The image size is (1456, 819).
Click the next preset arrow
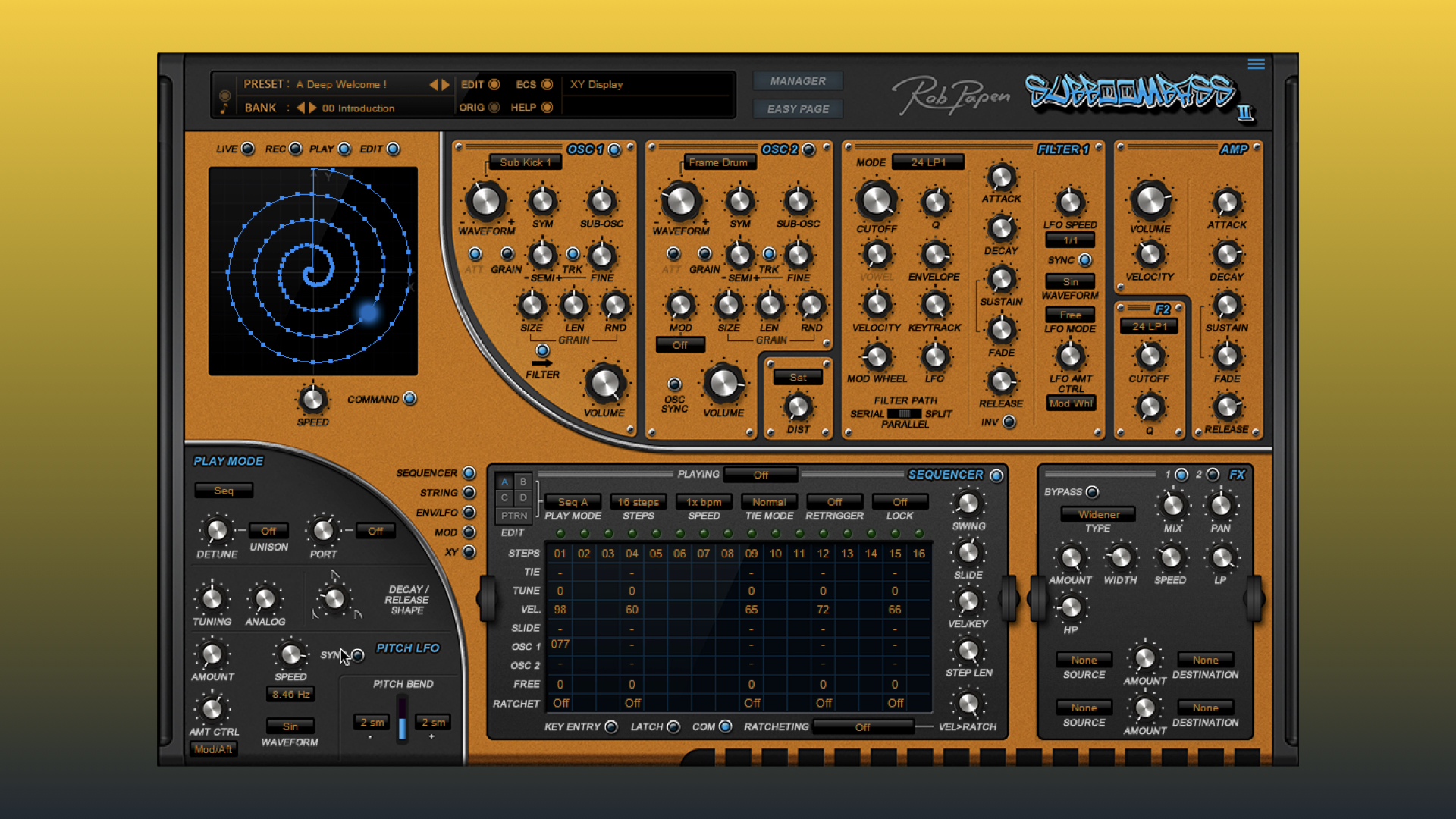446,85
